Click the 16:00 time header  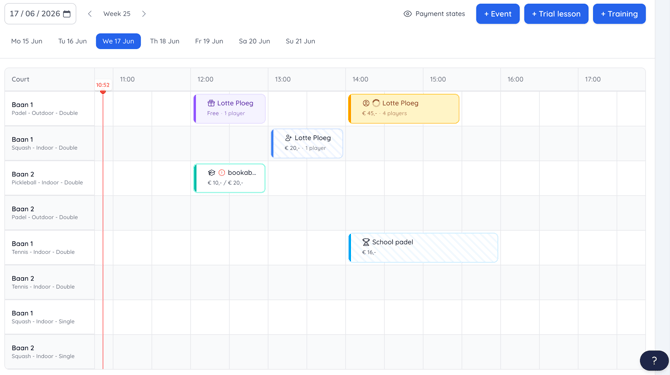(515, 79)
